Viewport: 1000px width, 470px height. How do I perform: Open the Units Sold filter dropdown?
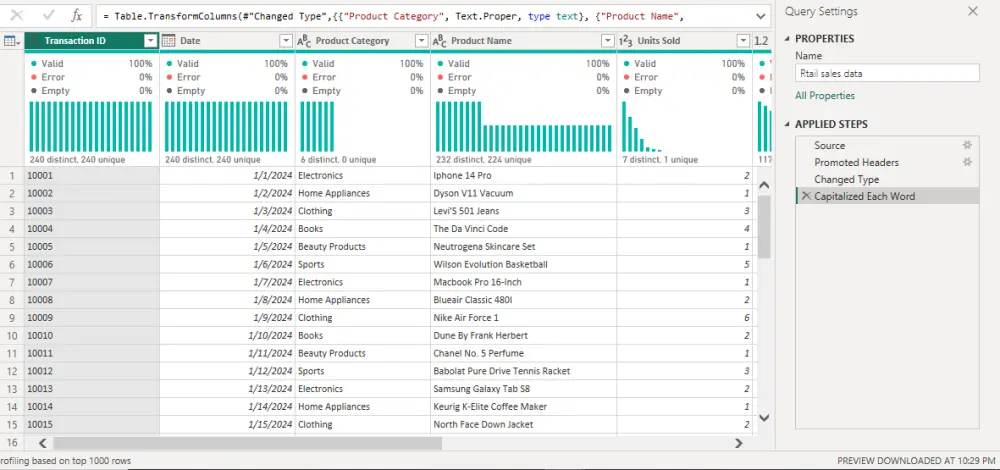click(x=743, y=41)
